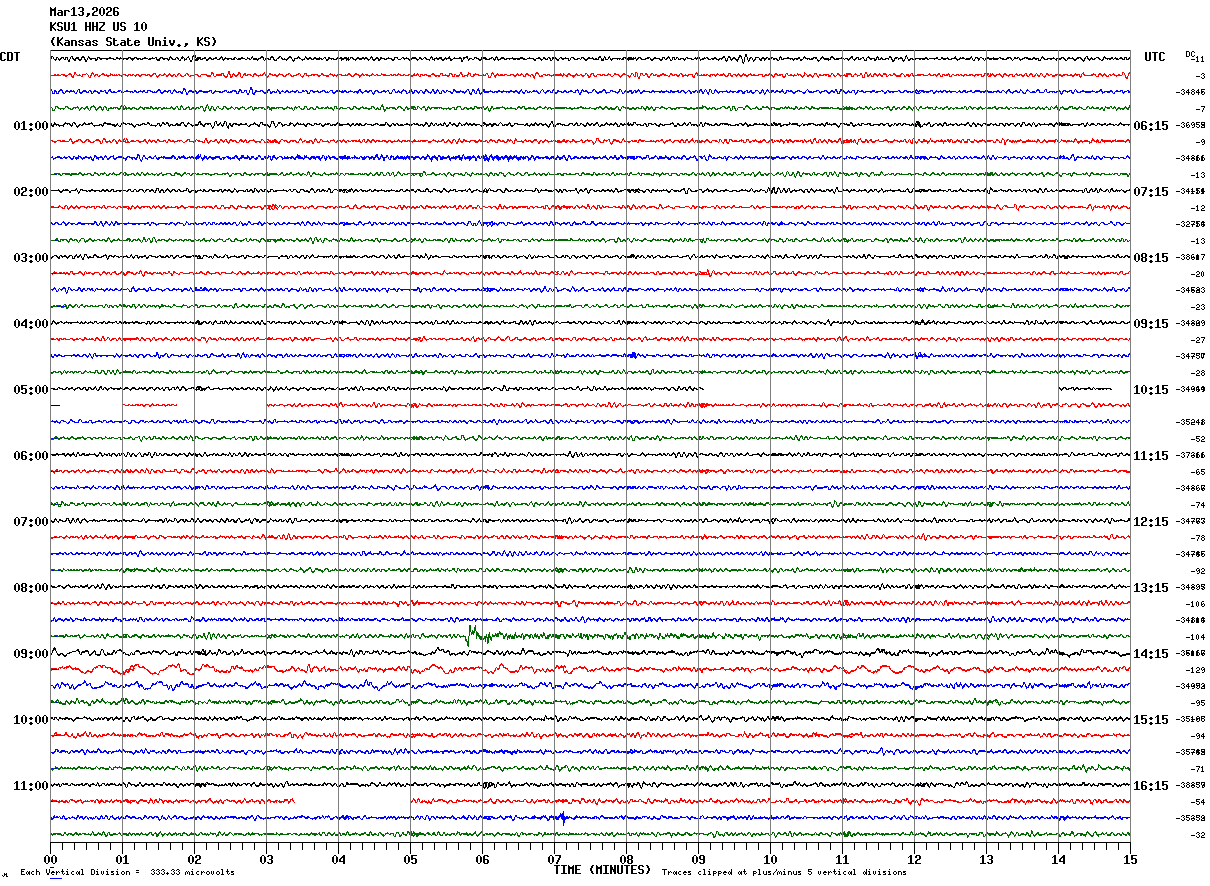Click the 07:15 UTC time label
The height and width of the screenshot is (886, 1210).
[x=1151, y=192]
